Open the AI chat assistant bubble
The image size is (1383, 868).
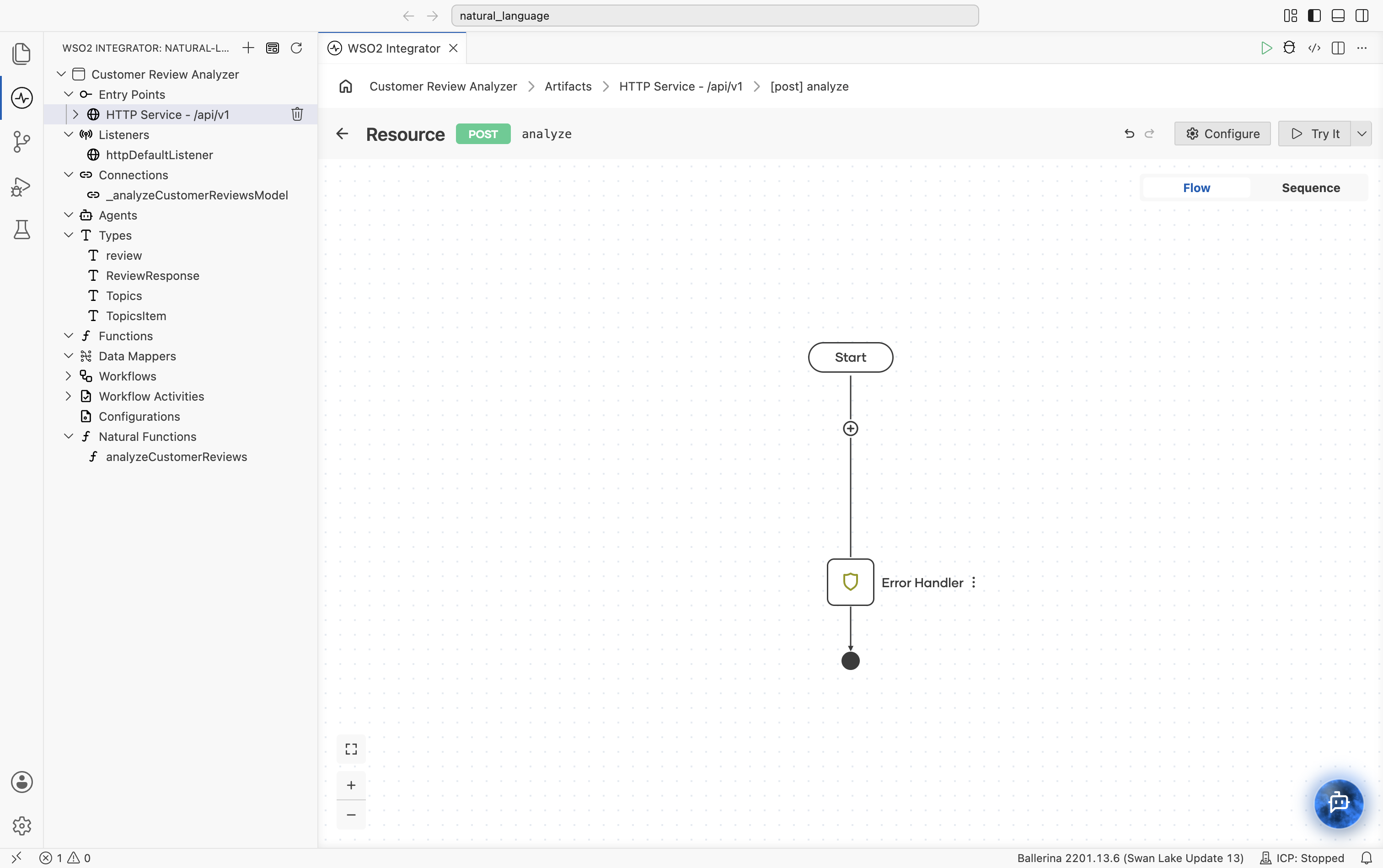tap(1338, 803)
